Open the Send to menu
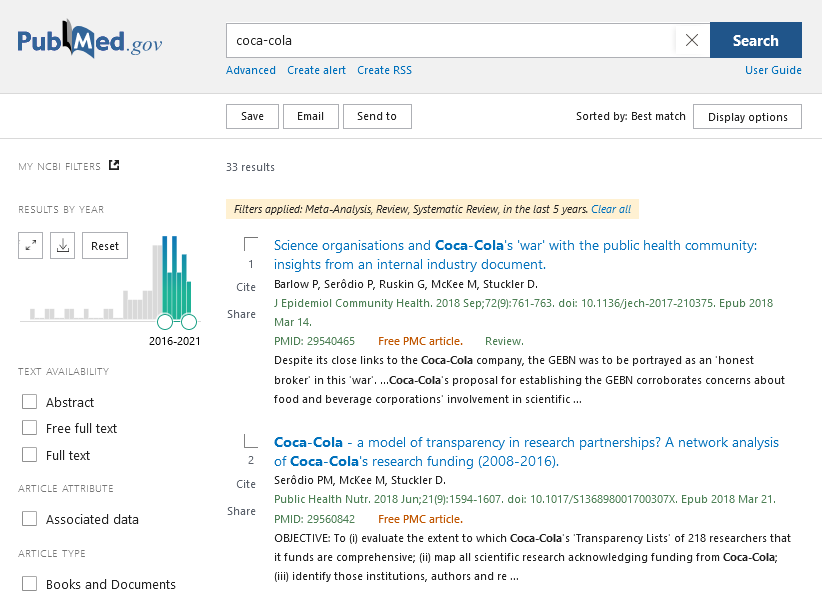822x600 pixels. (x=377, y=116)
